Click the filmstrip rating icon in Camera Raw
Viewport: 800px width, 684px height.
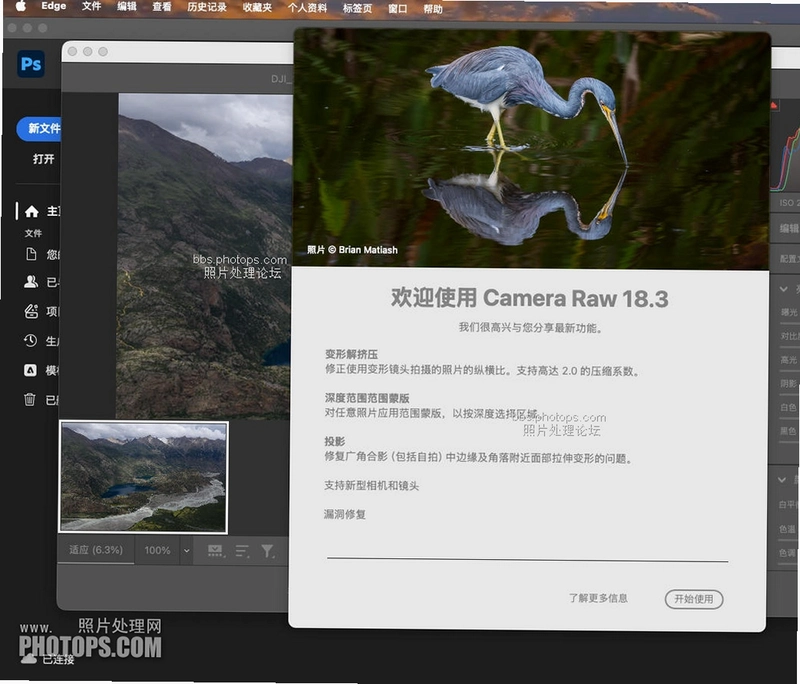pos(216,550)
